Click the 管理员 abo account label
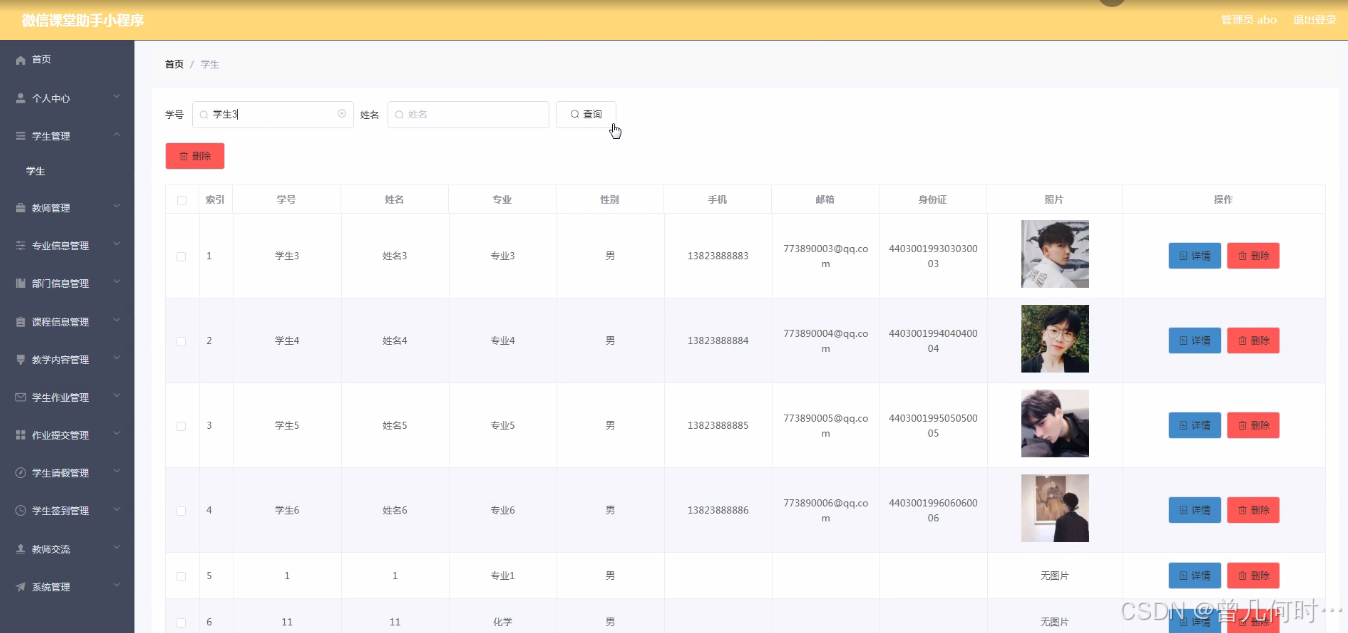This screenshot has height=633, width=1348. [1249, 20]
